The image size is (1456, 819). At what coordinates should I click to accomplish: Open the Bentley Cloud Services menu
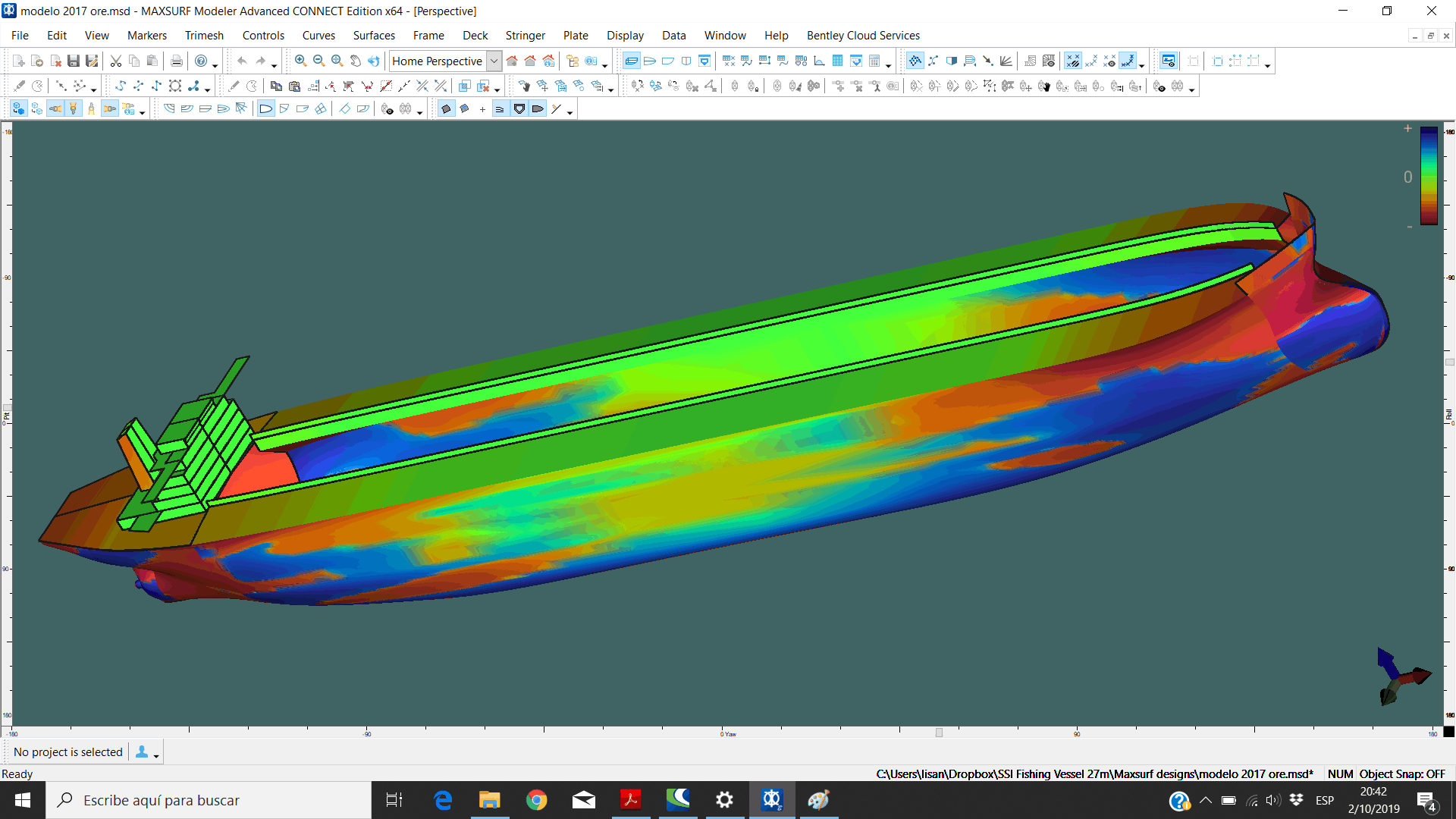(x=863, y=36)
